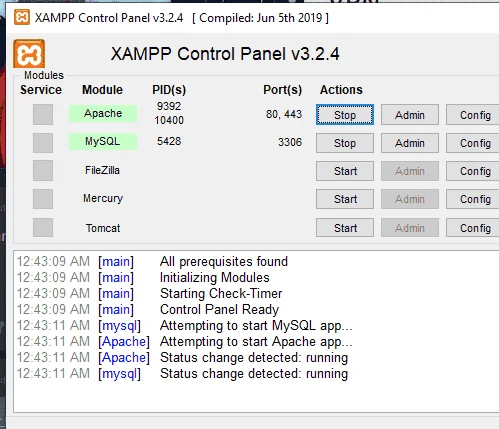Open FileZilla Config menu

click(473, 171)
